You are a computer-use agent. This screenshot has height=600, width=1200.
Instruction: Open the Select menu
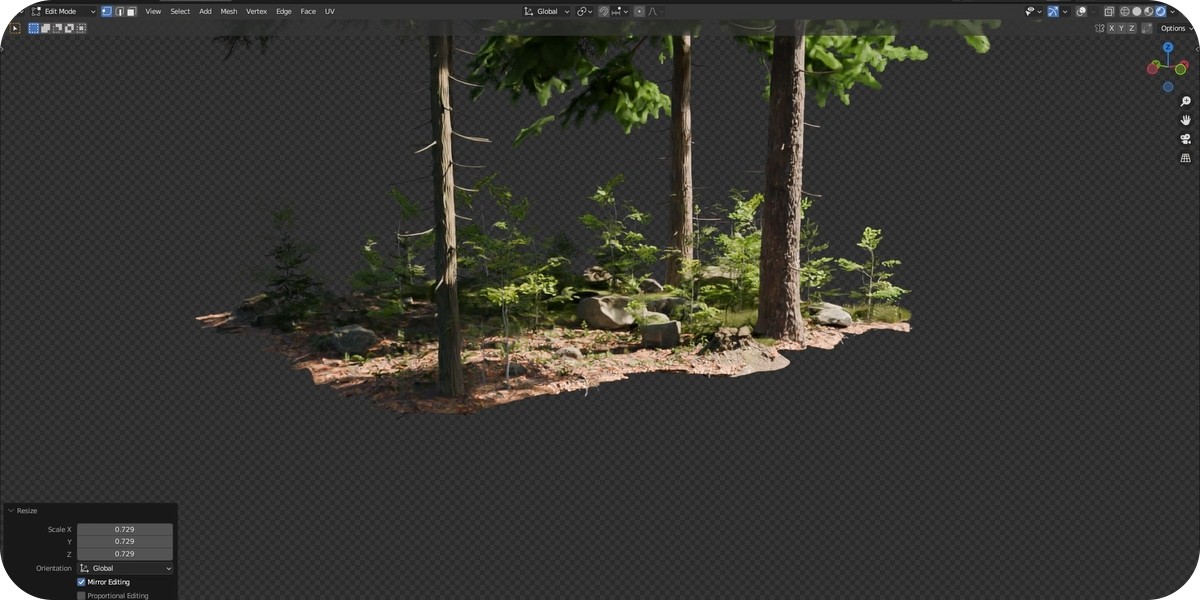click(x=180, y=11)
